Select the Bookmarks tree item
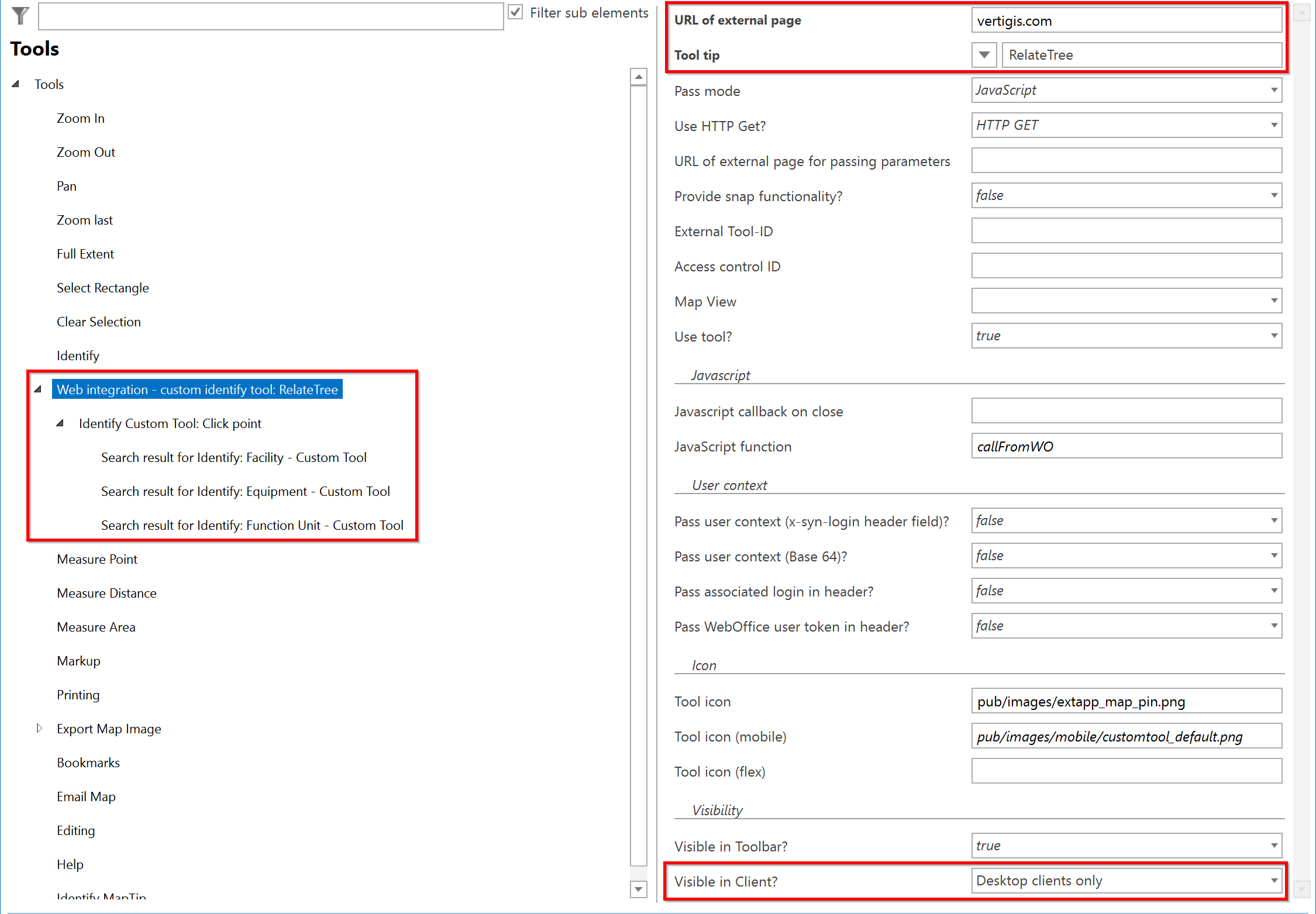This screenshot has width=1316, height=914. 88,762
